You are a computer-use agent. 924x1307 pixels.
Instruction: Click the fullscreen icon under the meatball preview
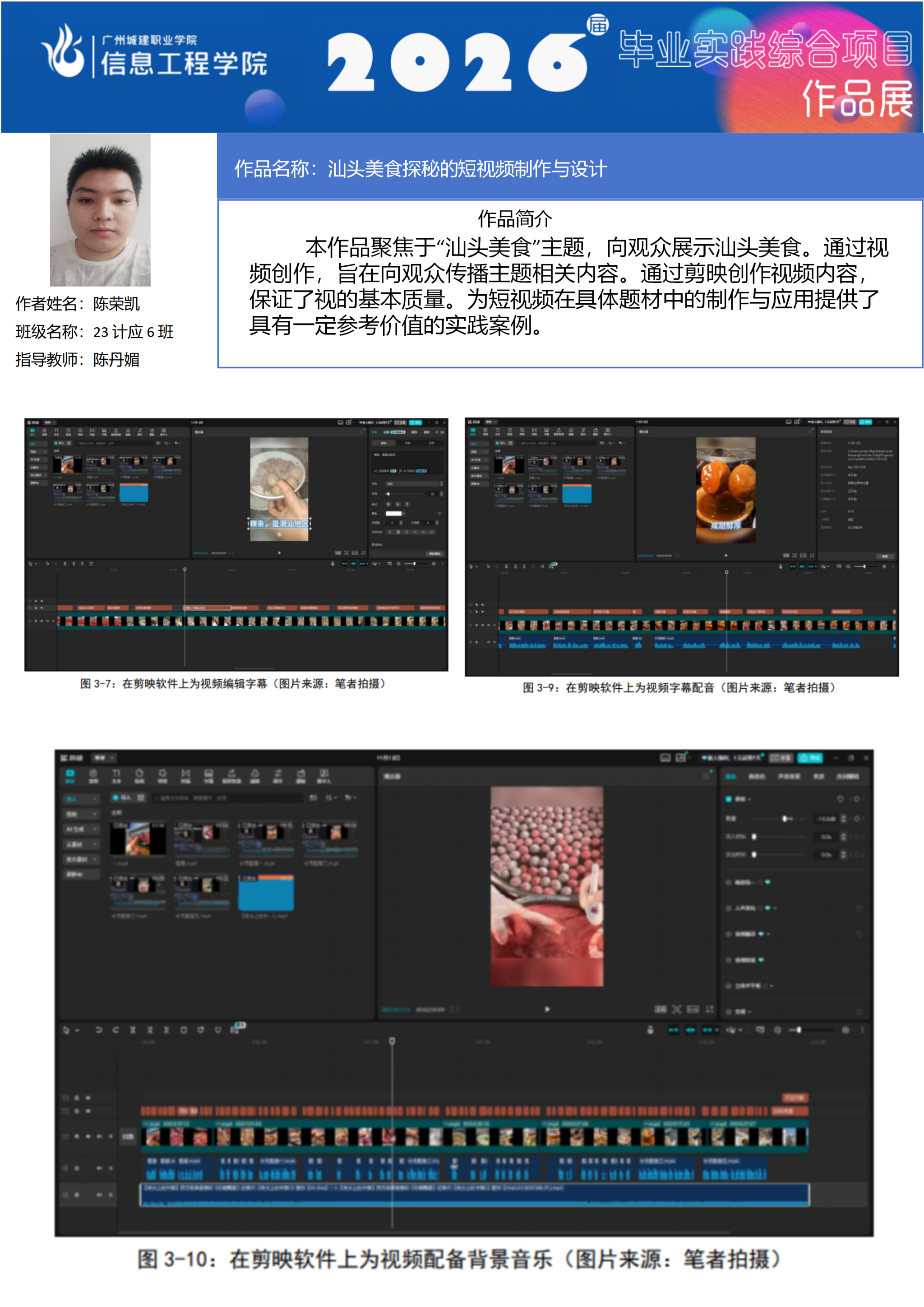point(710,1009)
